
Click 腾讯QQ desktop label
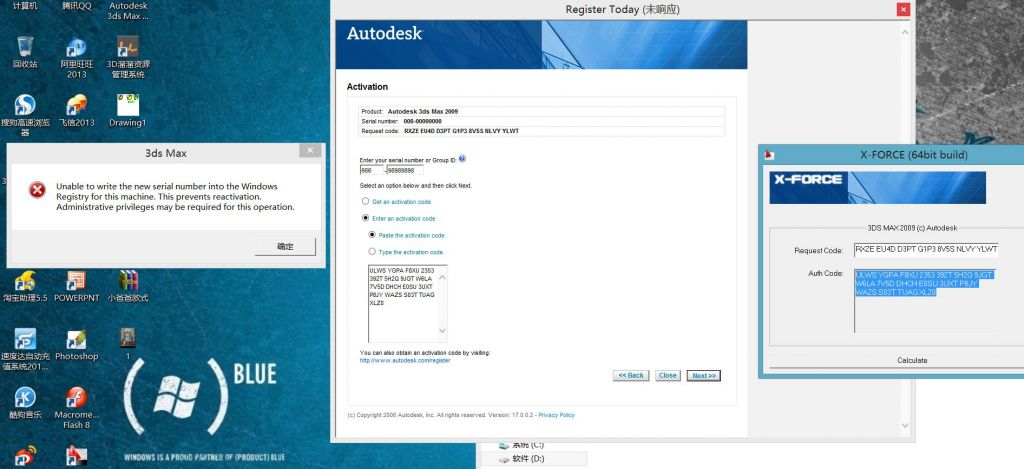[x=76, y=6]
